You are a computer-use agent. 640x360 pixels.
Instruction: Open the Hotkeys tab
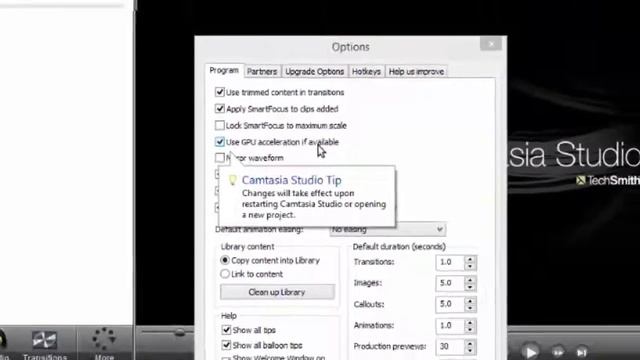click(x=366, y=71)
